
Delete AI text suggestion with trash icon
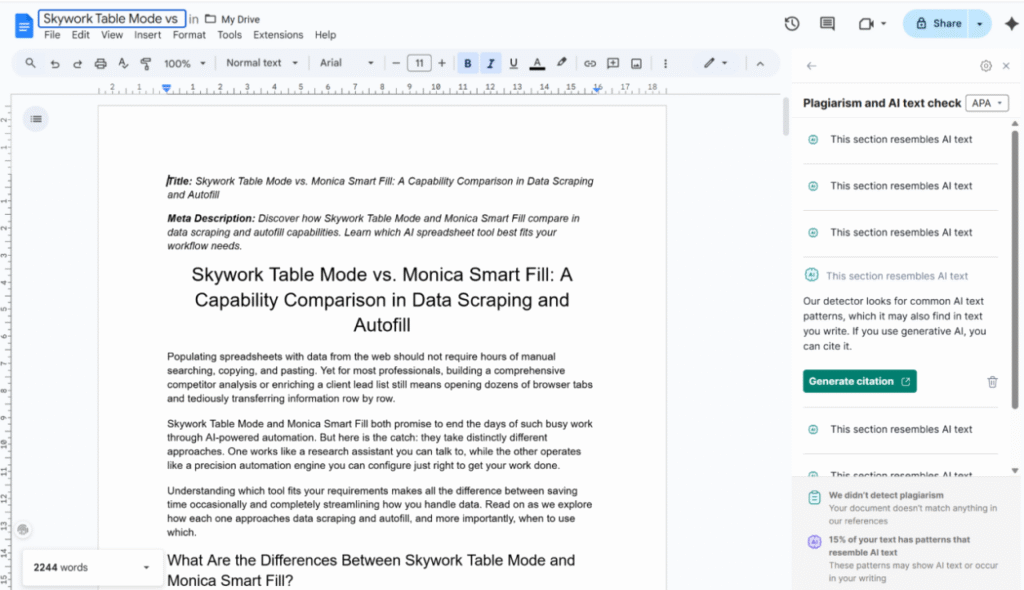tap(992, 381)
